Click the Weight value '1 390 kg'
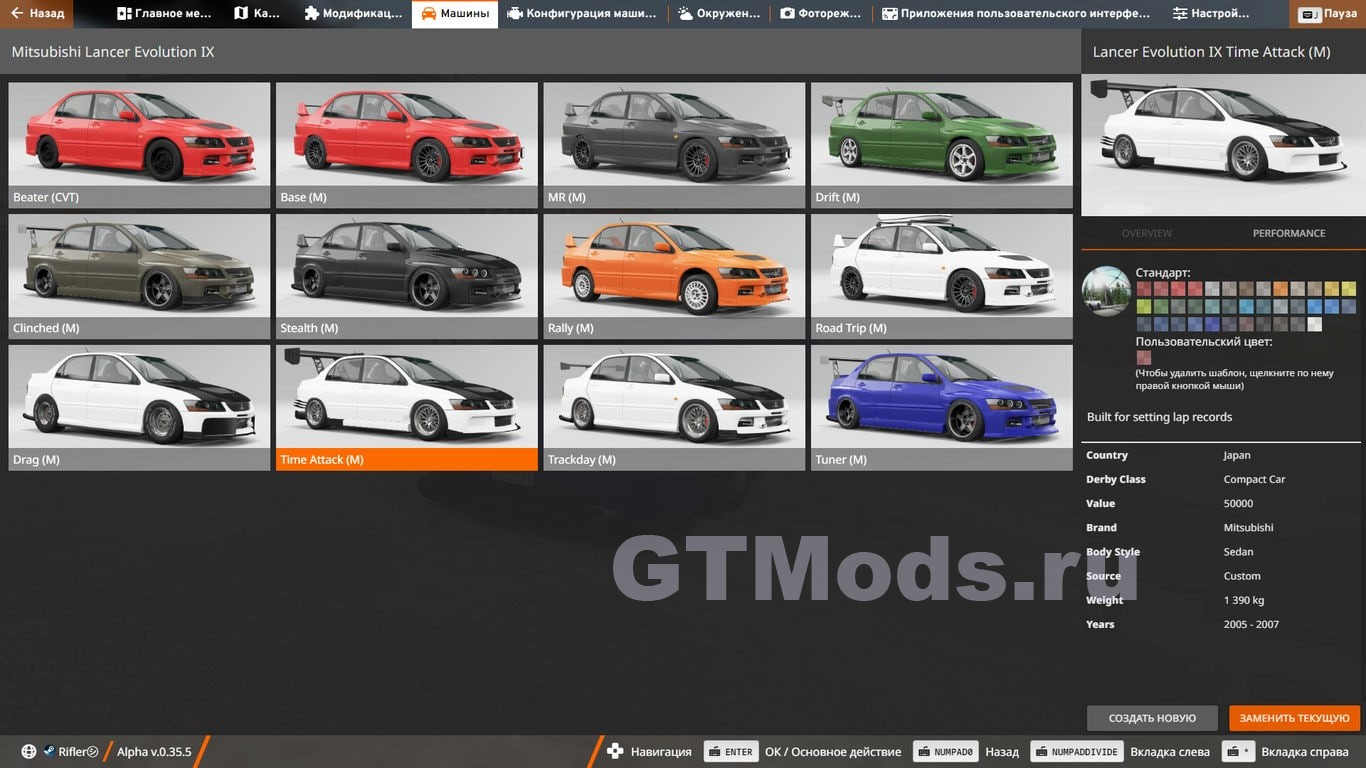 pyautogui.click(x=1244, y=600)
